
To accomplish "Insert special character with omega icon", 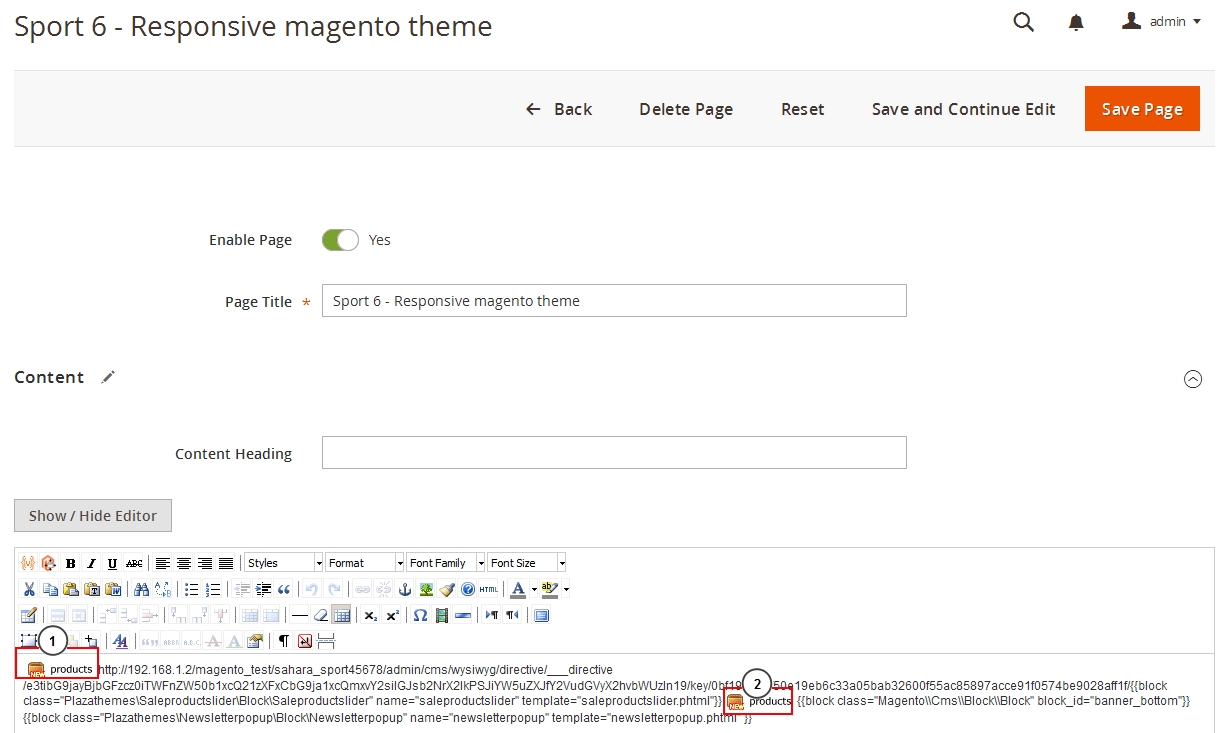I will tap(420, 615).
